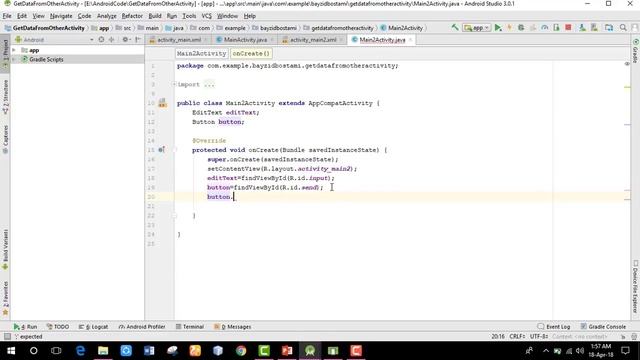
Task: Open the Gradle side panel
Action: point(635,51)
